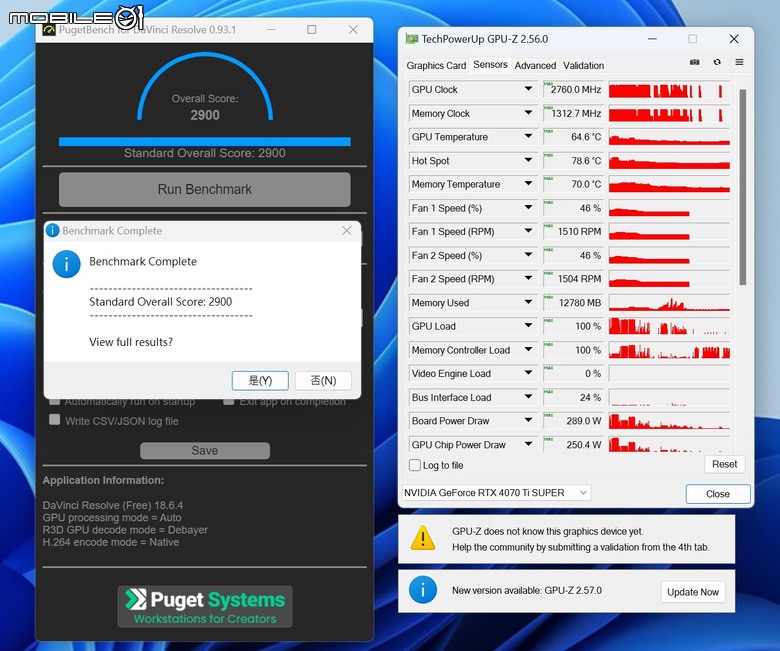Viewport: 780px width, 651px height.
Task: Open the Memory Temperature sensor dropdown
Action: (x=528, y=184)
